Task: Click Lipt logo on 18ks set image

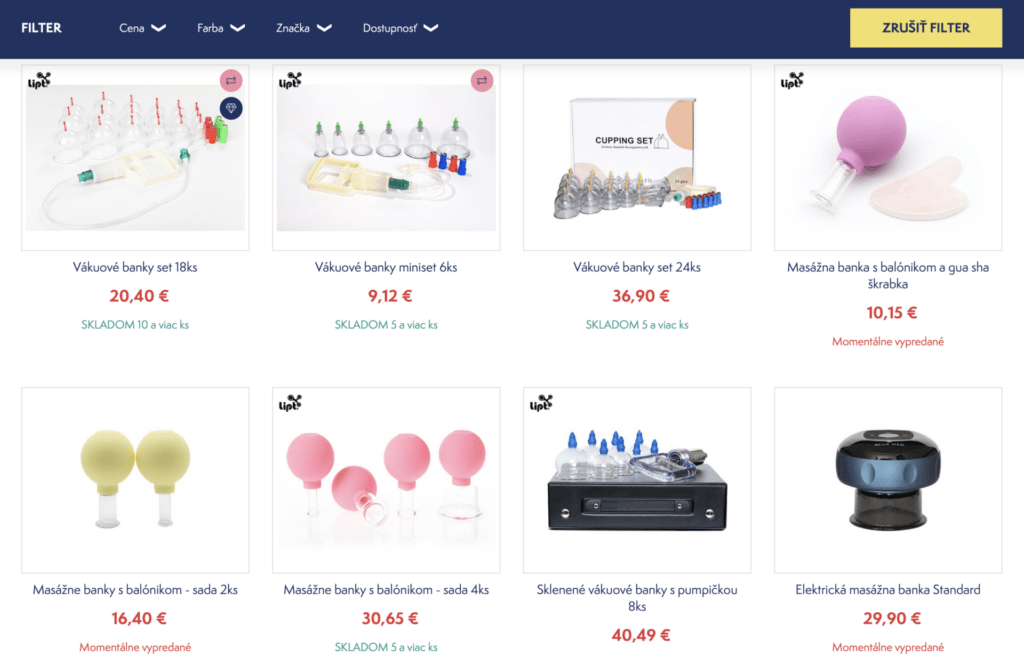Action: pos(39,80)
